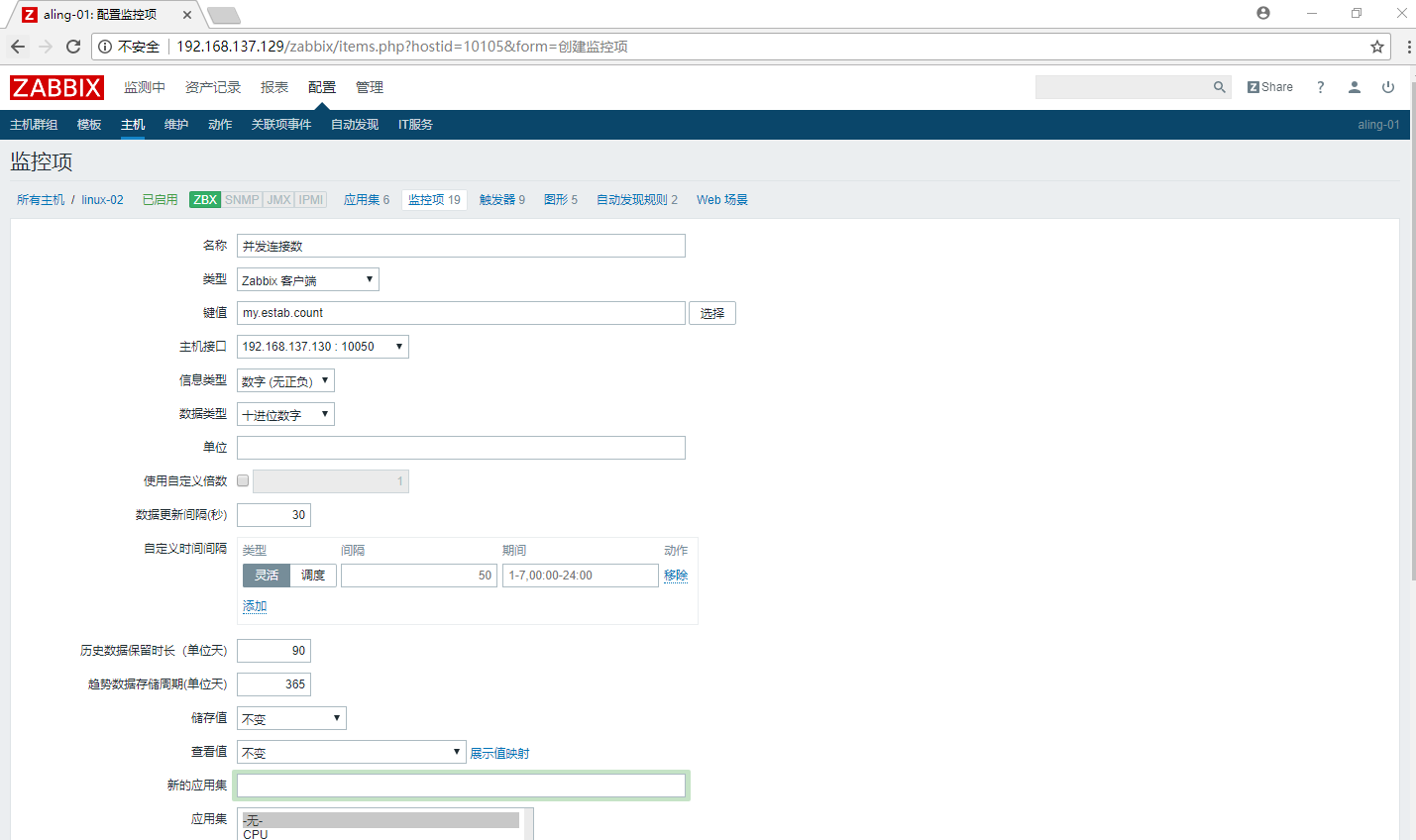
Task: Click the logout power icon
Action: (x=1388, y=87)
